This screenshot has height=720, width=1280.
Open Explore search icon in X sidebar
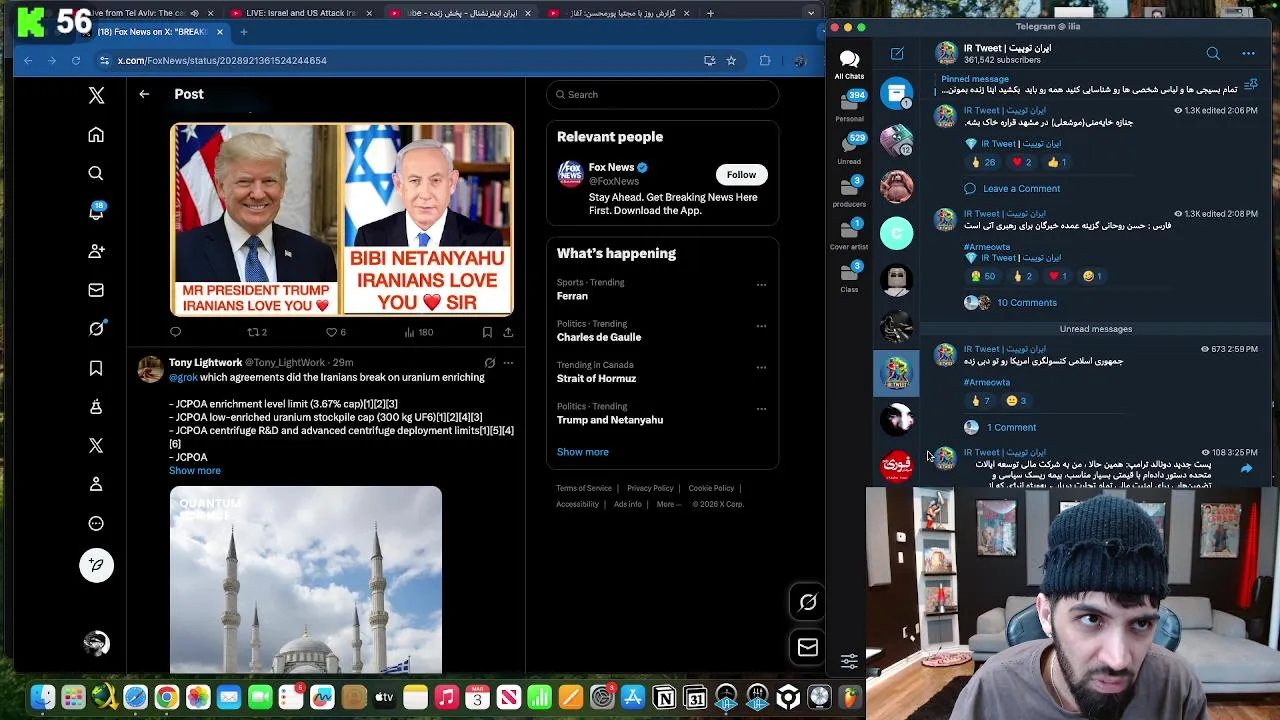point(96,173)
